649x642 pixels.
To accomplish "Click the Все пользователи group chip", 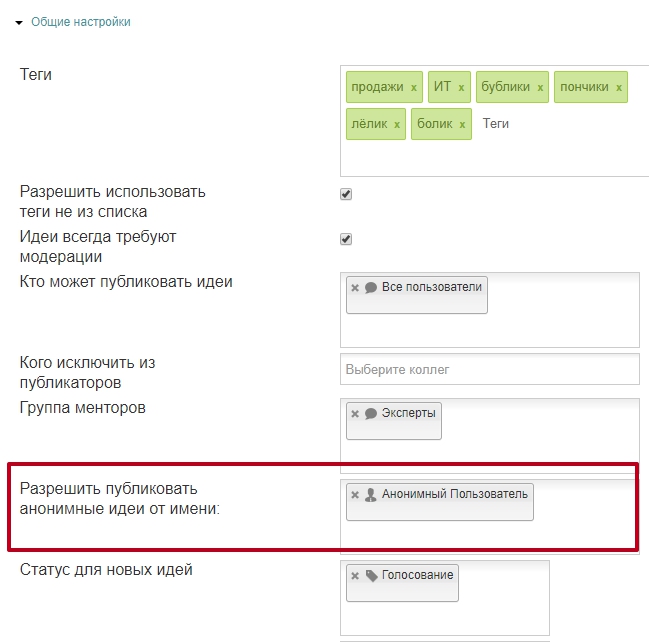I will pyautogui.click(x=417, y=295).
